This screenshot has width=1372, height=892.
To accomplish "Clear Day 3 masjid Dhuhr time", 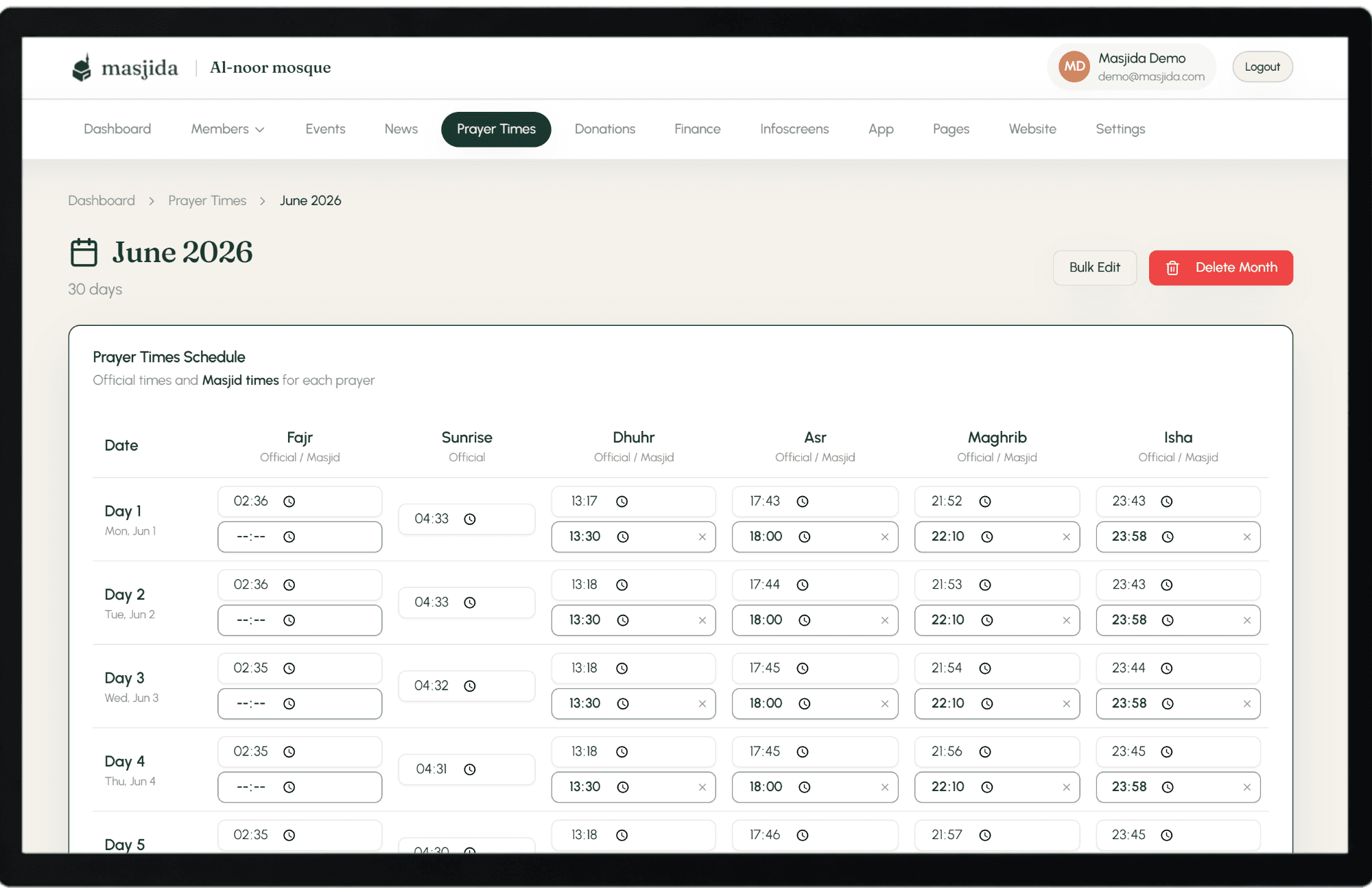I will (702, 704).
